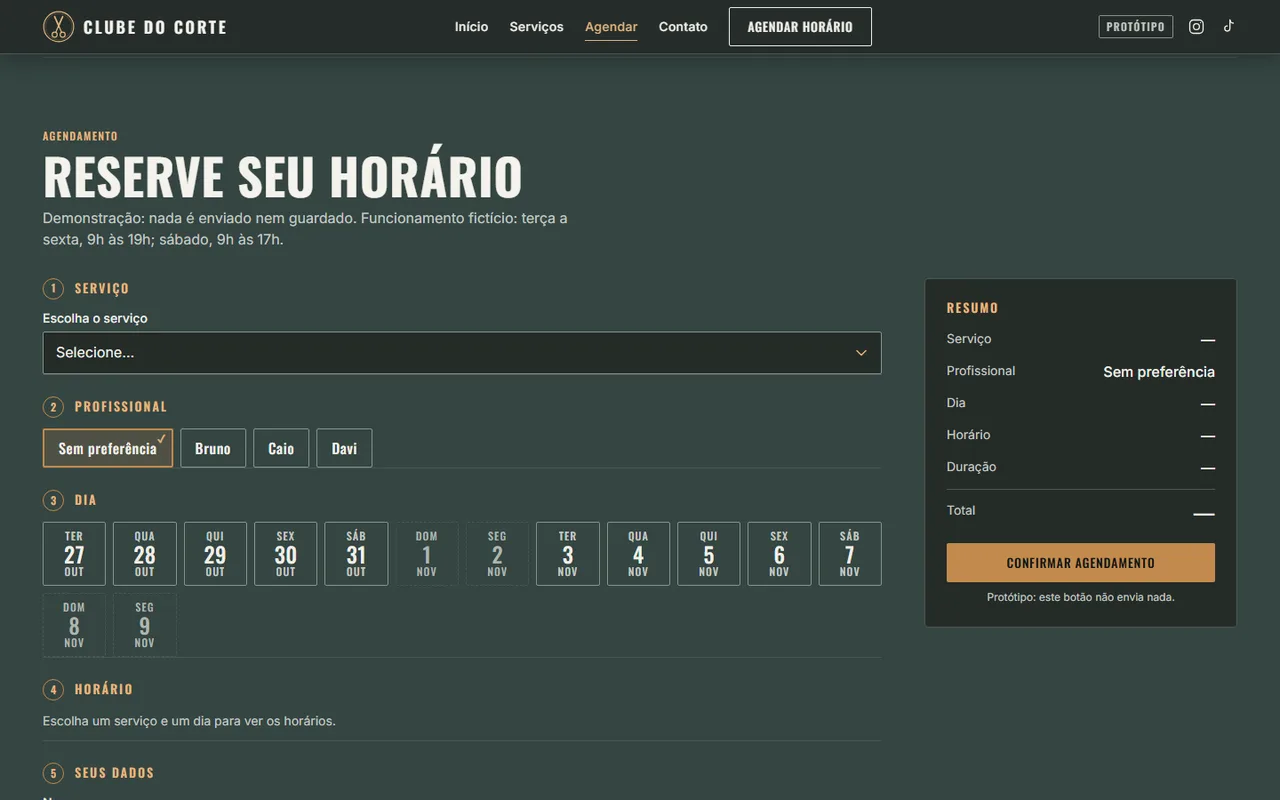Click the disabled Dom 8 Nov day
The width and height of the screenshot is (1280, 800).
tap(74, 625)
